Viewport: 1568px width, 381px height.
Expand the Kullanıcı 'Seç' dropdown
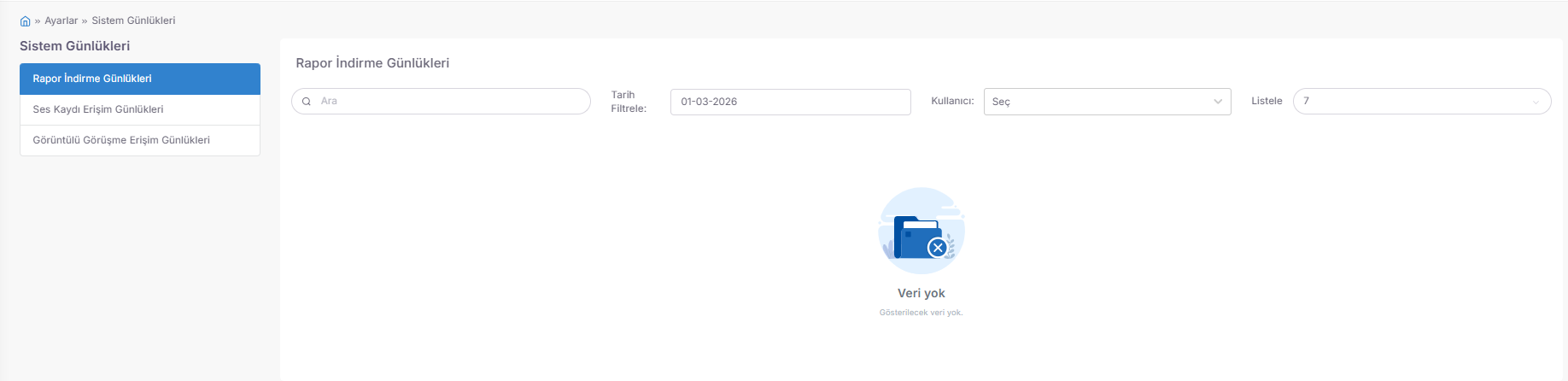pyautogui.click(x=1107, y=102)
